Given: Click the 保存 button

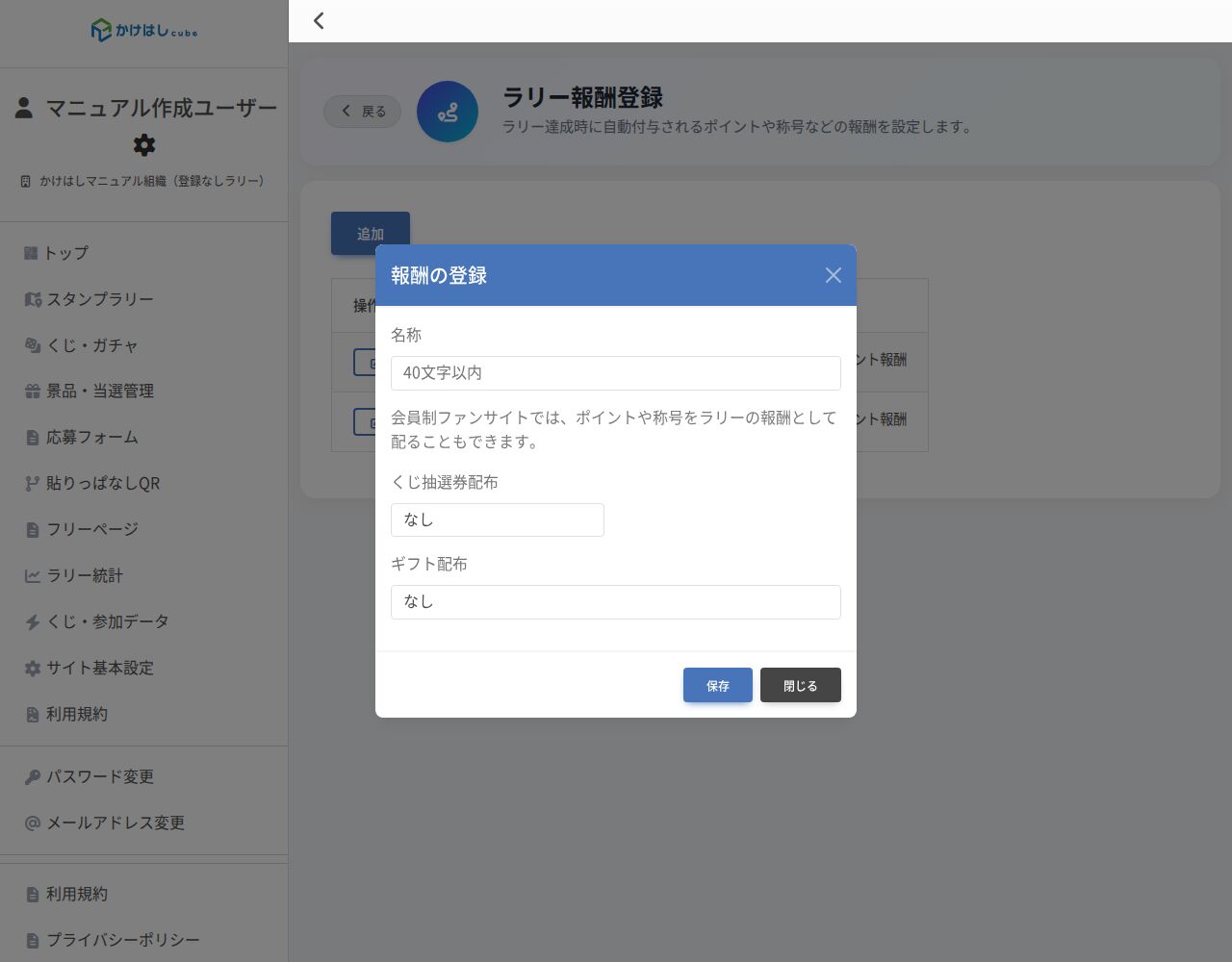Looking at the screenshot, I should [718, 685].
